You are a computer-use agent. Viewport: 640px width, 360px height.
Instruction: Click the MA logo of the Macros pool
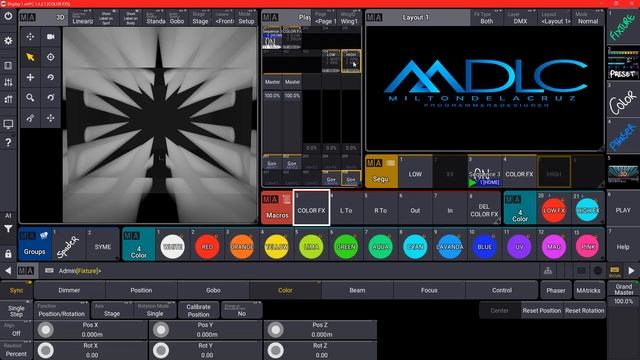pyautogui.click(x=271, y=200)
